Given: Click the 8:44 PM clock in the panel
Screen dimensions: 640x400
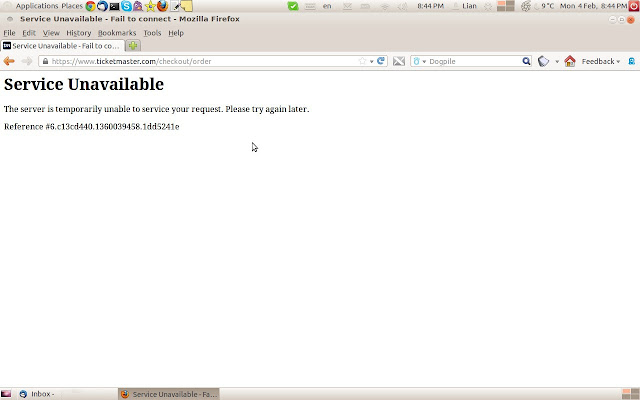Looking at the screenshot, I should point(430,6).
